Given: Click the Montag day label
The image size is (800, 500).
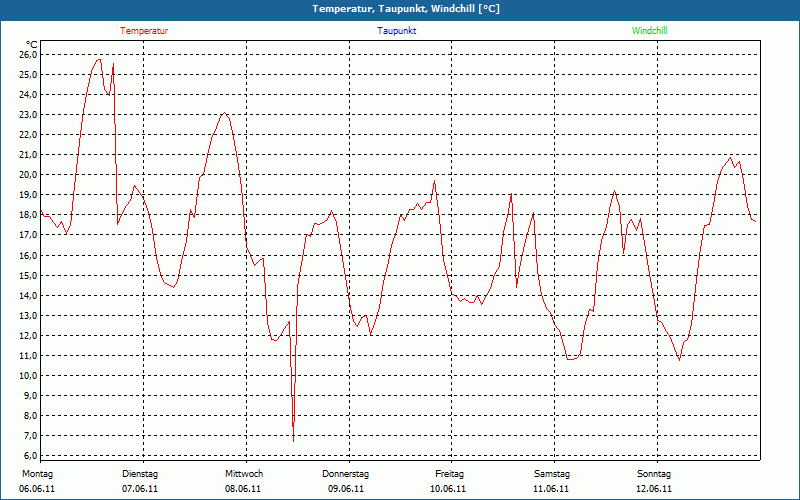Looking at the screenshot, I should [x=37, y=474].
